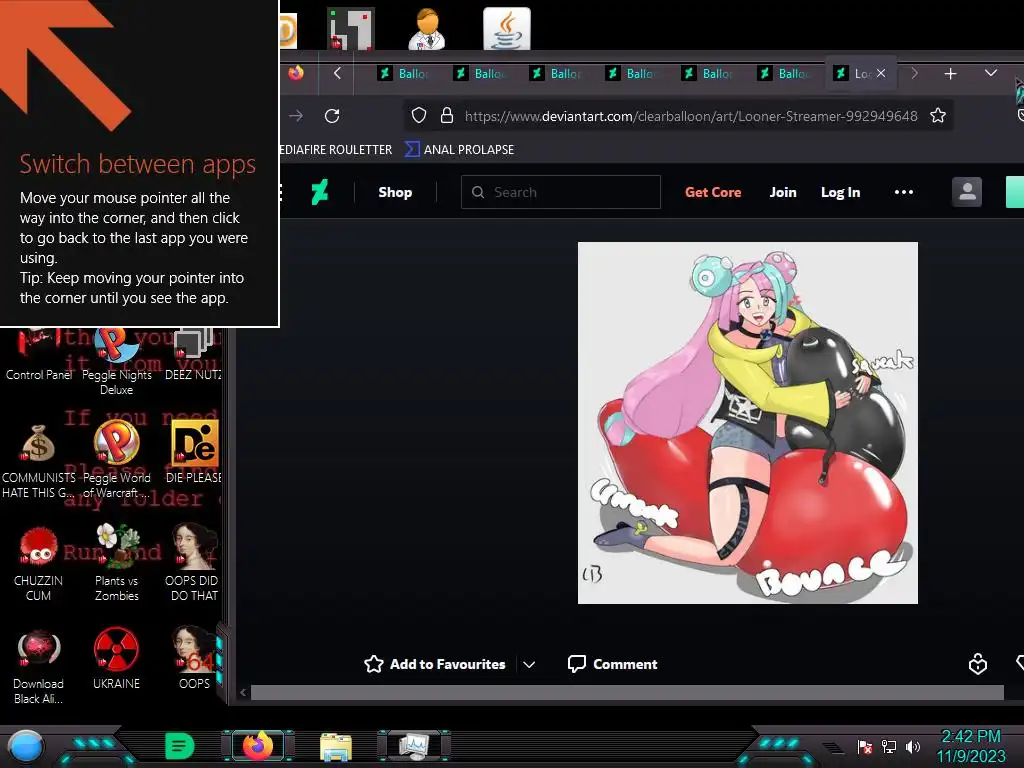Open the DEEZ NUTZ desktop icon
Viewport: 1024px width, 768px height.
[193, 356]
